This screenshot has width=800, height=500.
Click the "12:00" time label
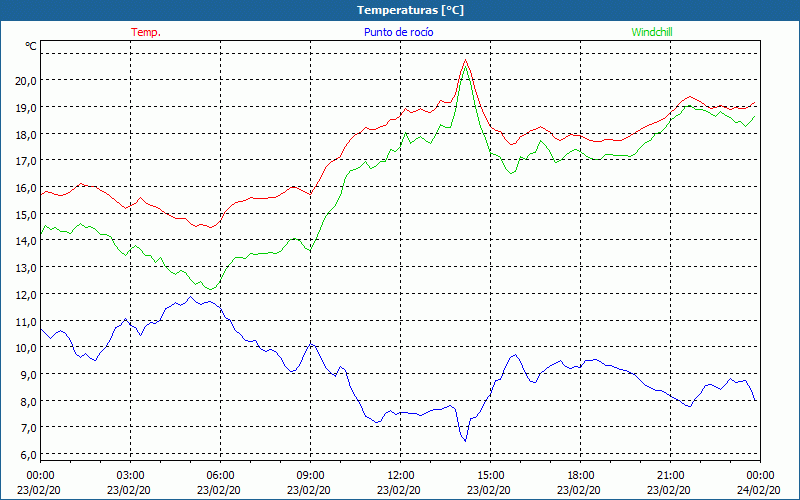[401, 476]
